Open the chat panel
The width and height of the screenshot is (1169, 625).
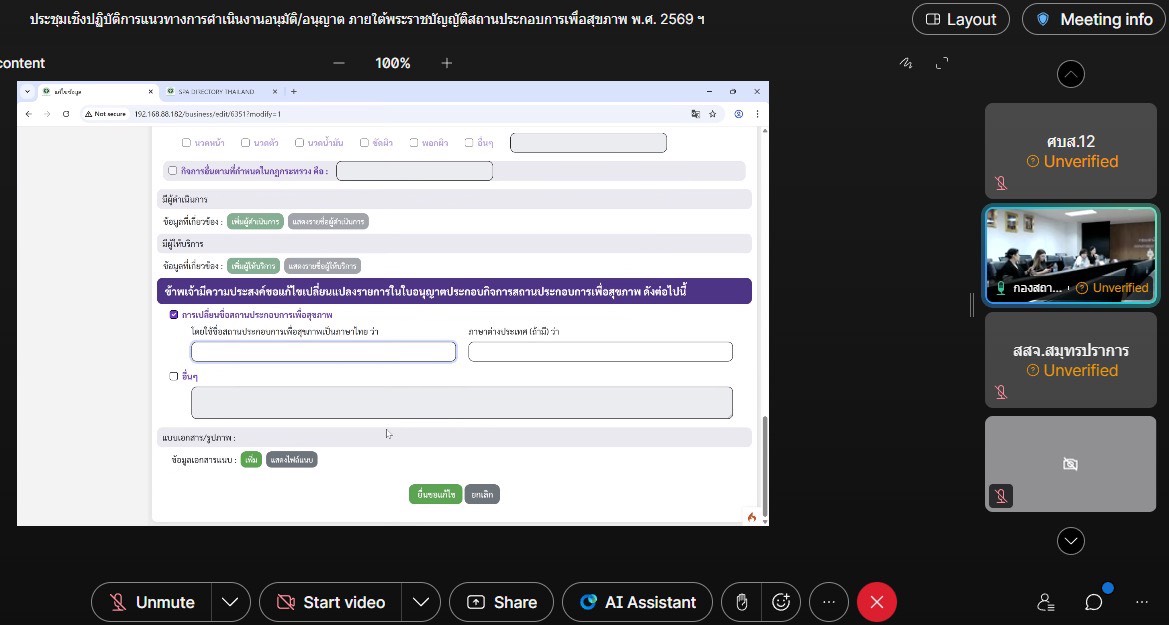(x=1094, y=602)
